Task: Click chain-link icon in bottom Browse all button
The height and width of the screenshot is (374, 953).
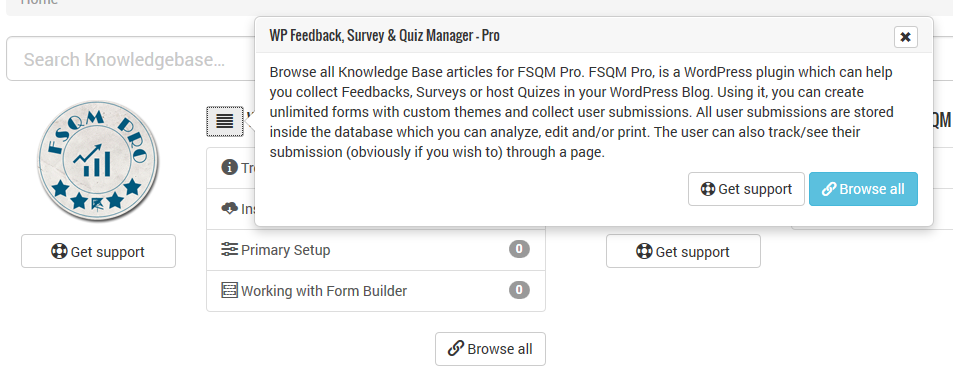Action: 456,348
